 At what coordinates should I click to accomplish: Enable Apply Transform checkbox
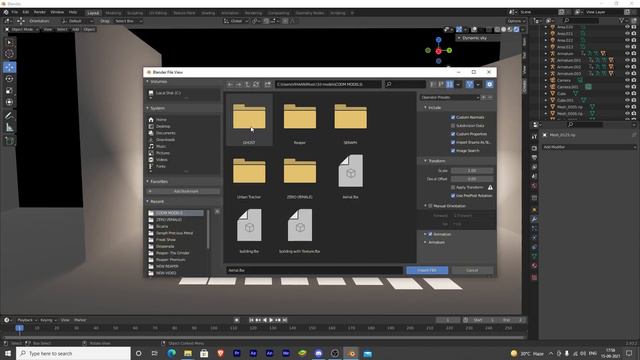coord(453,187)
